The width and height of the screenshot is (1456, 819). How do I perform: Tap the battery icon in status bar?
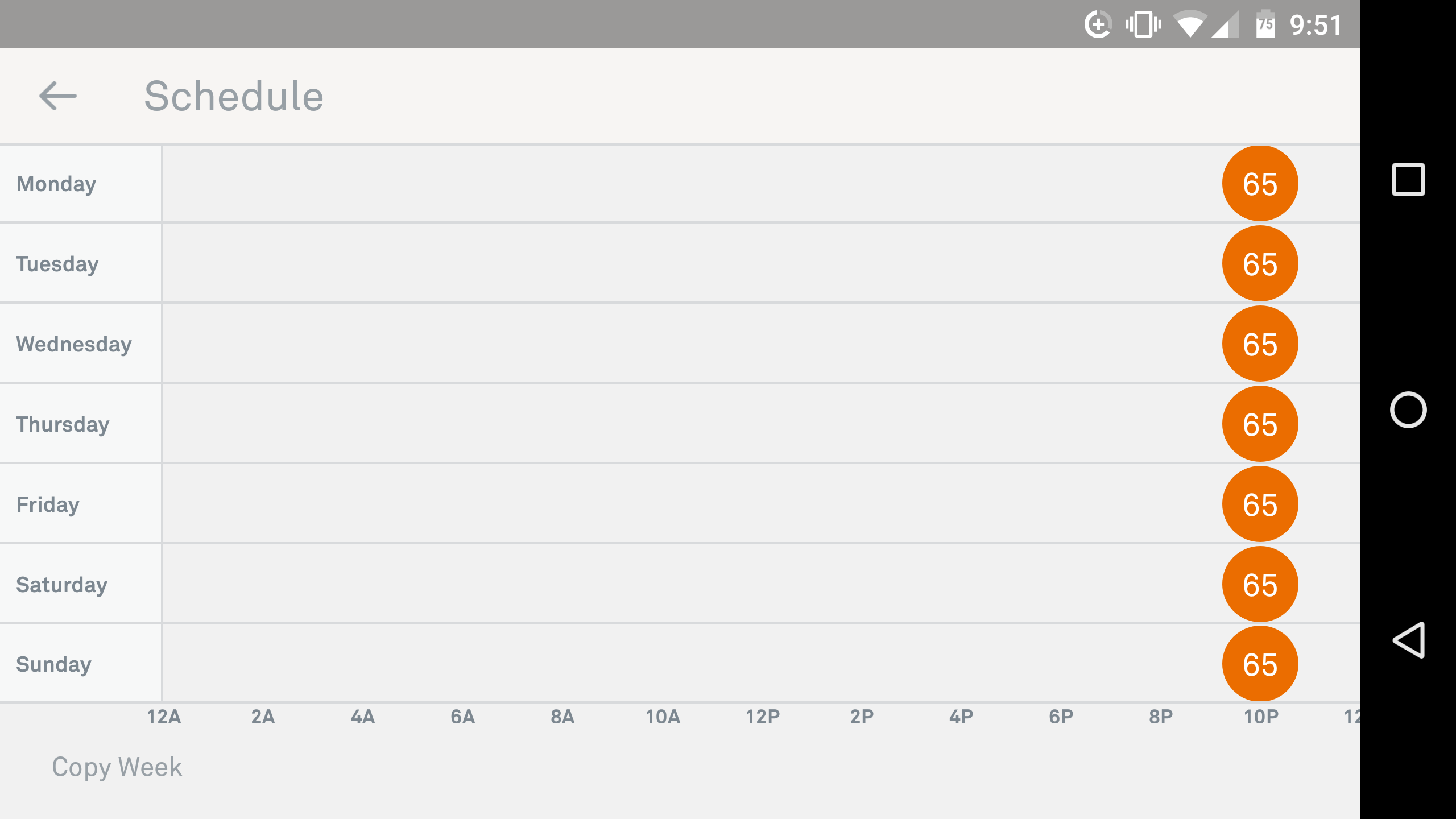pos(1265,24)
